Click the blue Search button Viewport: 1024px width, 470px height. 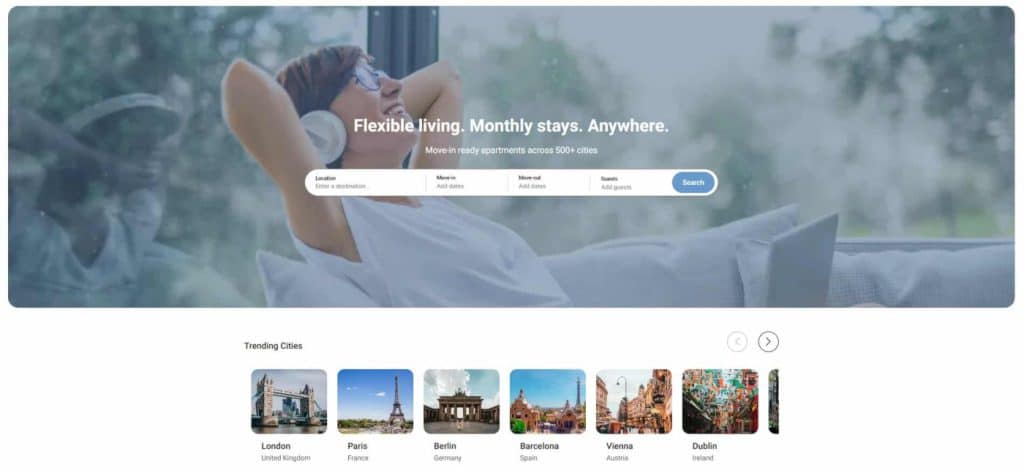pos(693,183)
